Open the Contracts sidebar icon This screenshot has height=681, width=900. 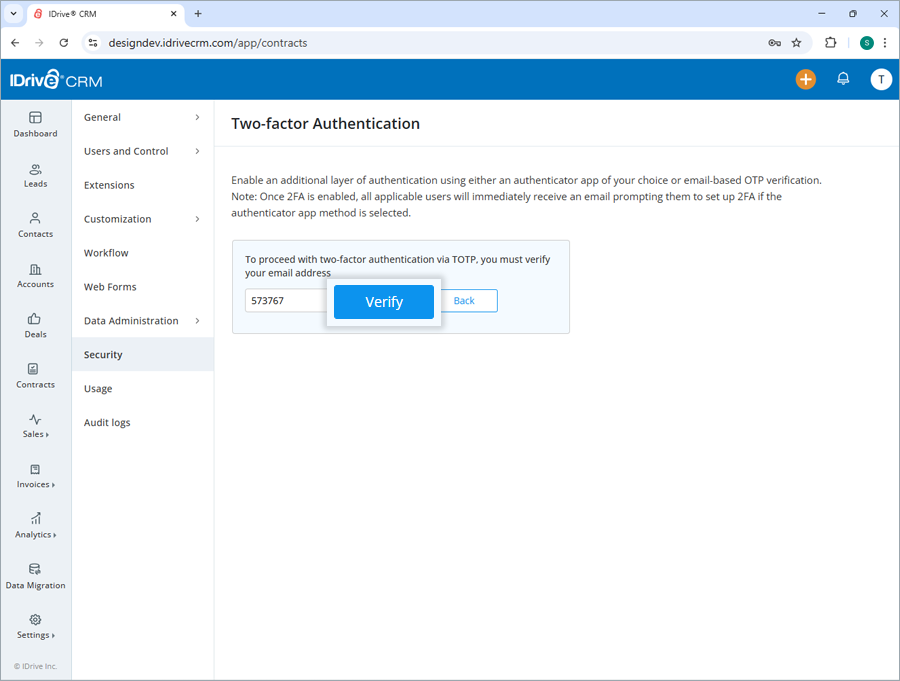(x=35, y=377)
